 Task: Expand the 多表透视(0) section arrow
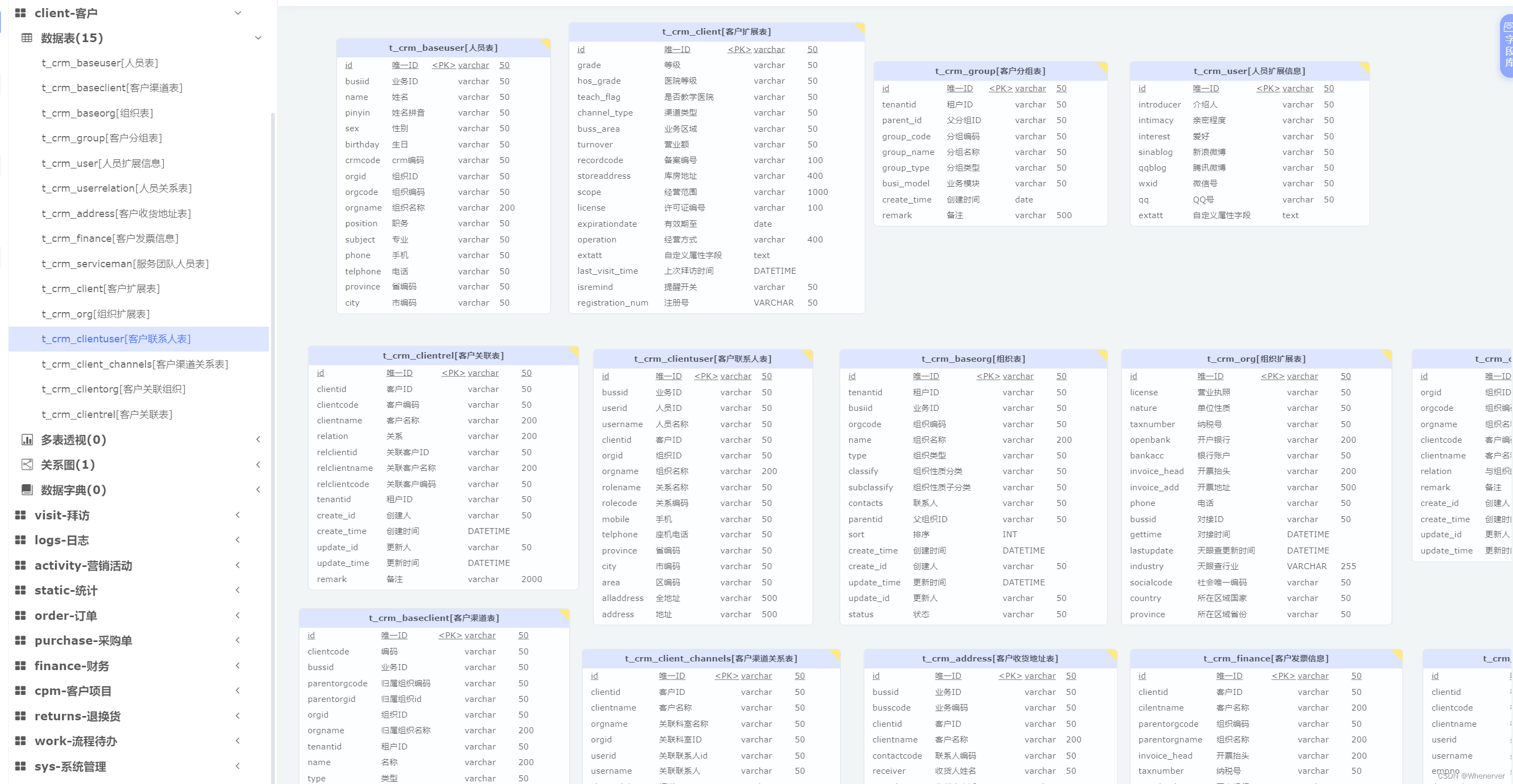click(x=258, y=440)
